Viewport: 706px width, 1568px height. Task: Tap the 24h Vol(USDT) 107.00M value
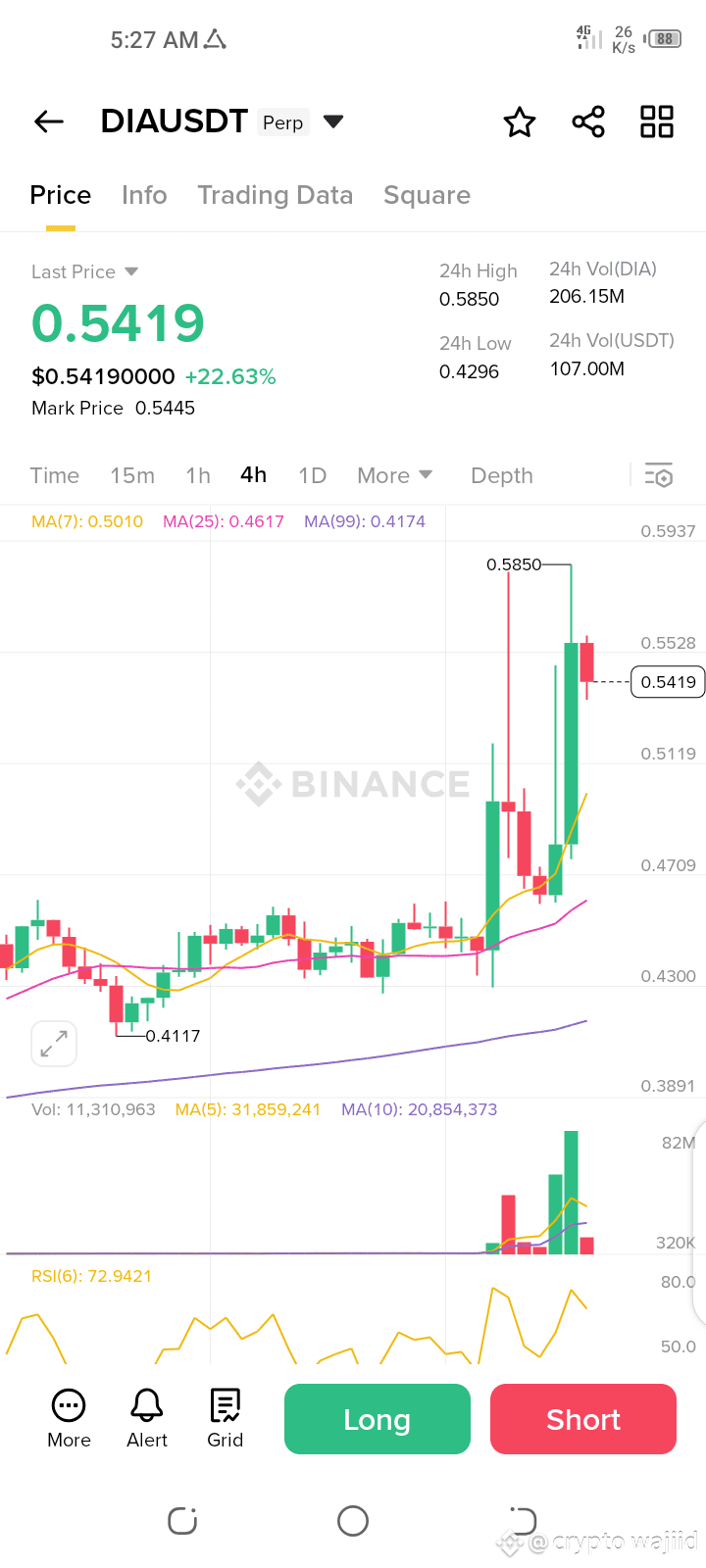tap(587, 368)
